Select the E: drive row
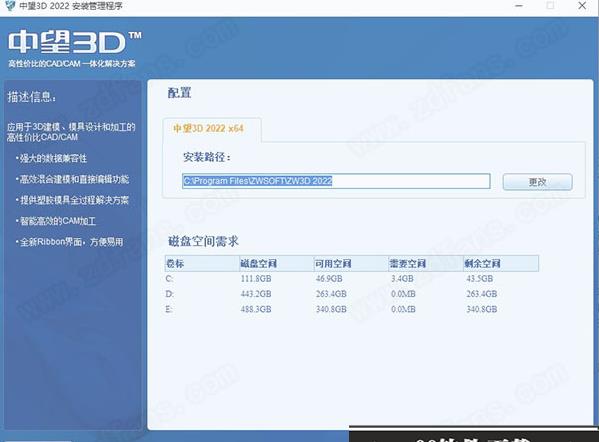This screenshot has height=442, width=599. [352, 309]
